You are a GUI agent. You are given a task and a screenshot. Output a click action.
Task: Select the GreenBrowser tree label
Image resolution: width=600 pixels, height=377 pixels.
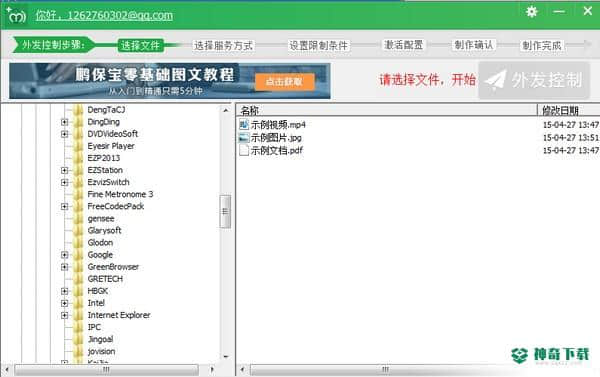[113, 267]
